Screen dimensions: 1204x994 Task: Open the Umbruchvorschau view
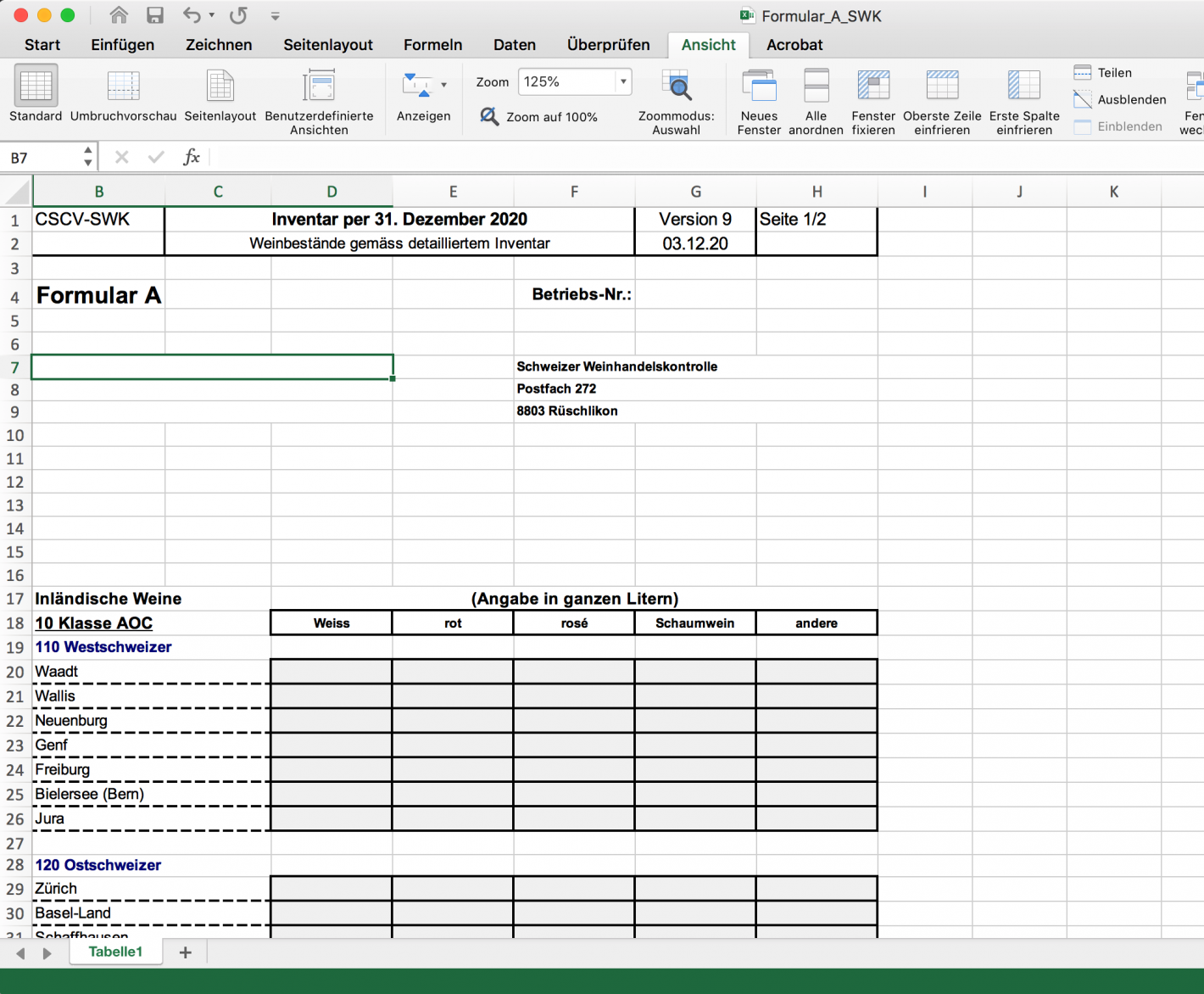pos(122,93)
